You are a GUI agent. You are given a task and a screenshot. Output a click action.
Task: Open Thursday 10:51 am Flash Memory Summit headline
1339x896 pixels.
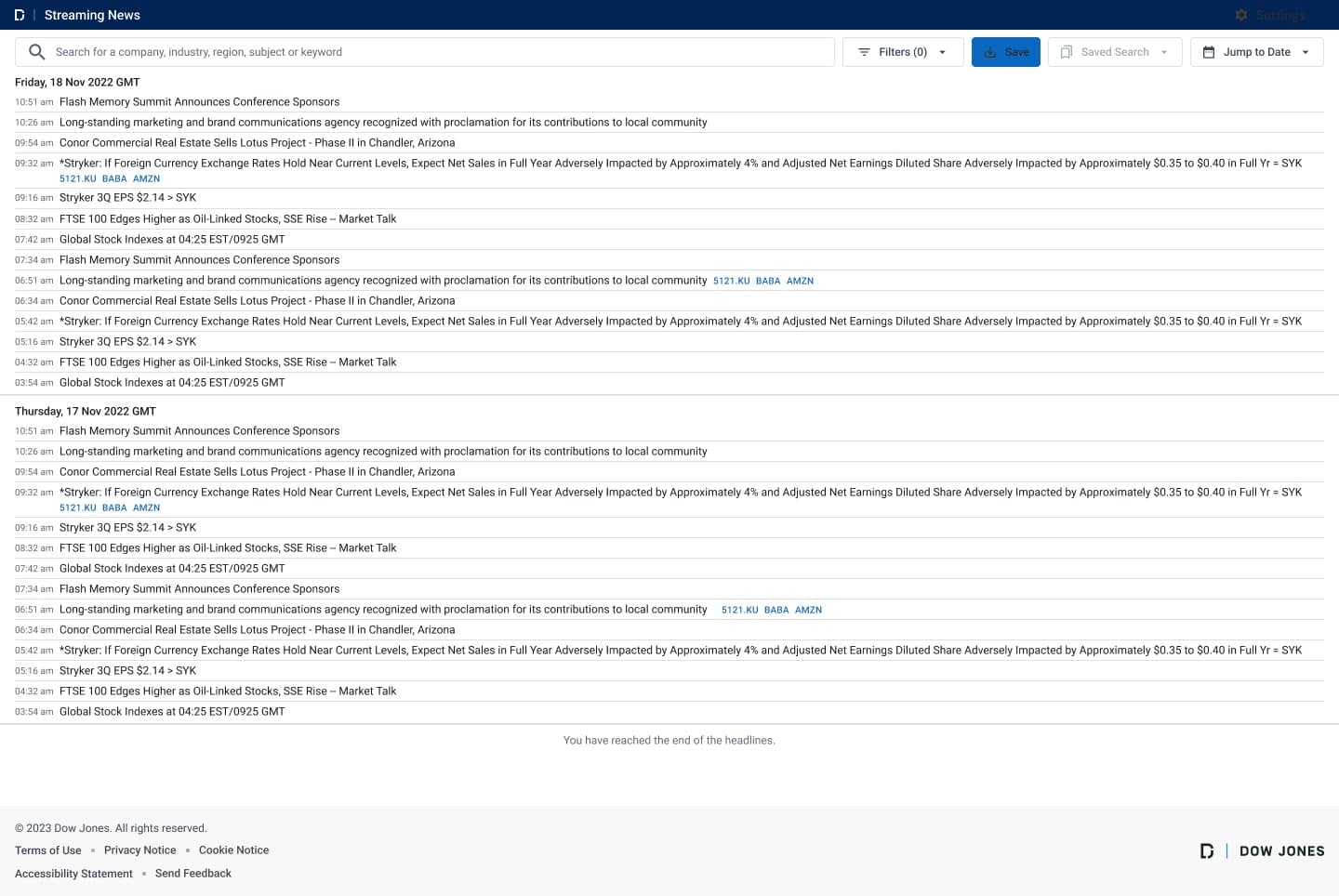point(200,431)
